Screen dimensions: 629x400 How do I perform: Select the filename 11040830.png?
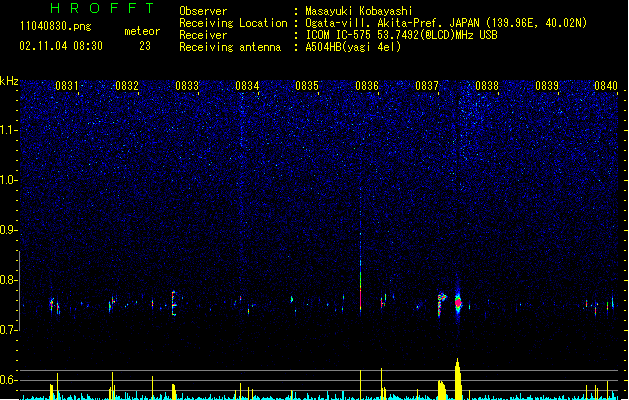(x=55, y=26)
